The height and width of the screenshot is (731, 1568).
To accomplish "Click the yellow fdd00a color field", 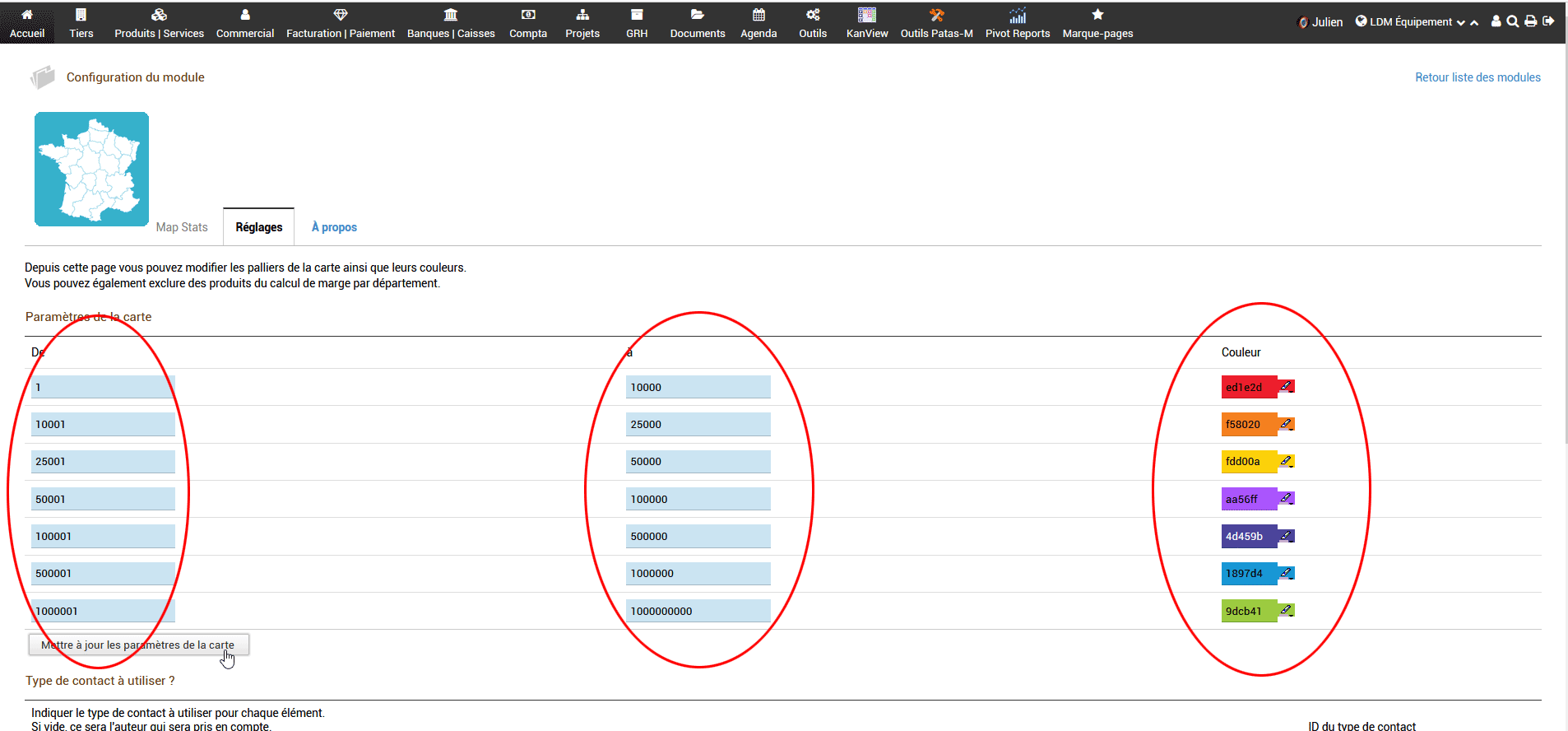I will [x=1248, y=462].
